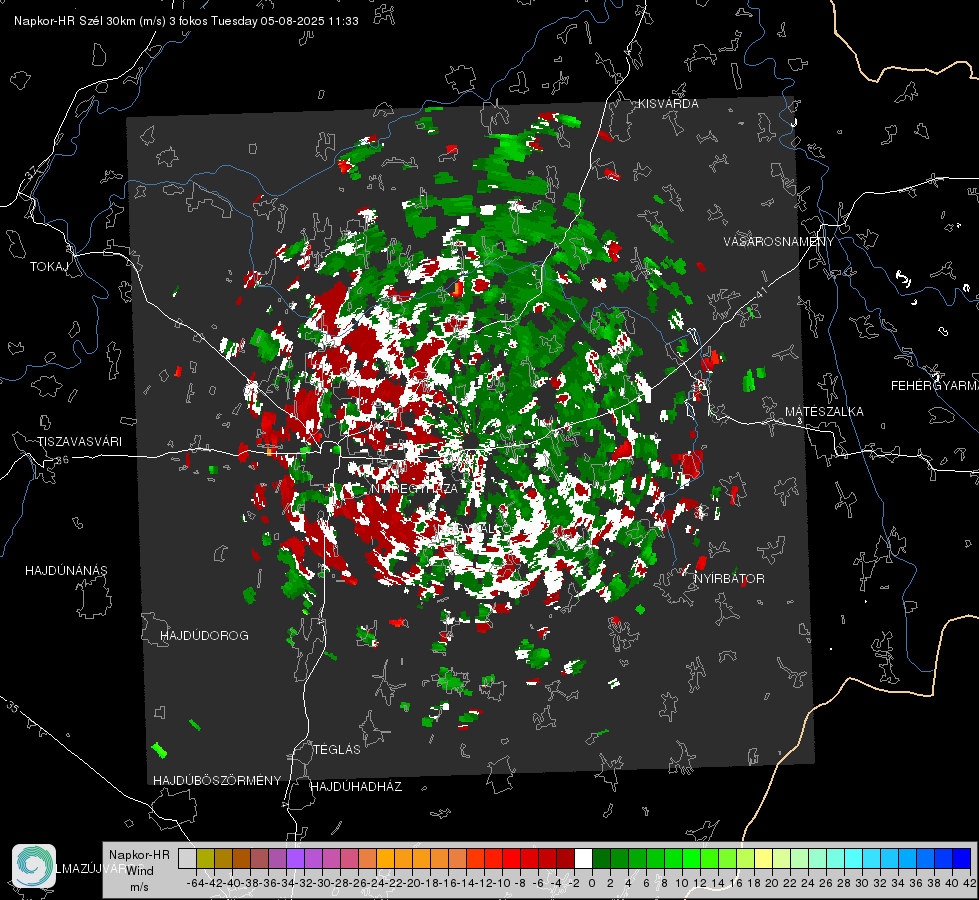Screen dimensions: 979x900
Task: Click the leftmost gray swatch of the scale
Action: [187, 858]
